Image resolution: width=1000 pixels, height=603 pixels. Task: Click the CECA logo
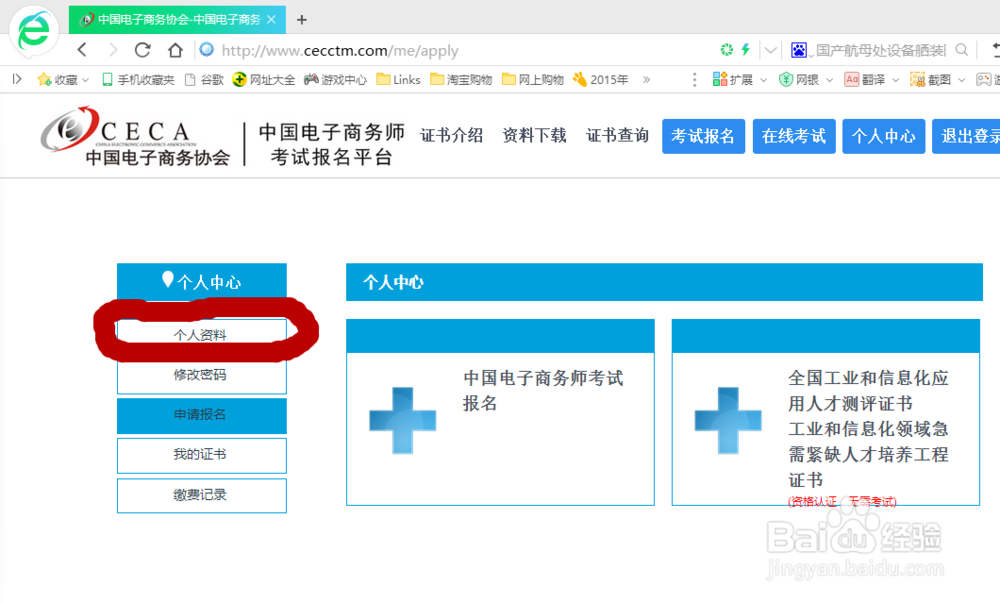(135, 136)
